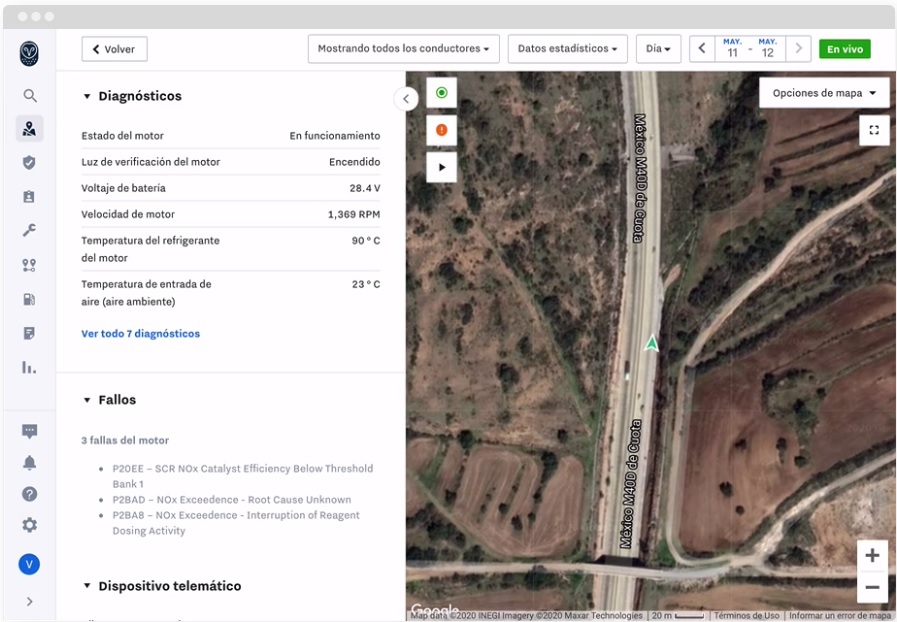Image resolution: width=897 pixels, height=622 pixels.
Task: Open the Día period menu
Action: click(658, 49)
